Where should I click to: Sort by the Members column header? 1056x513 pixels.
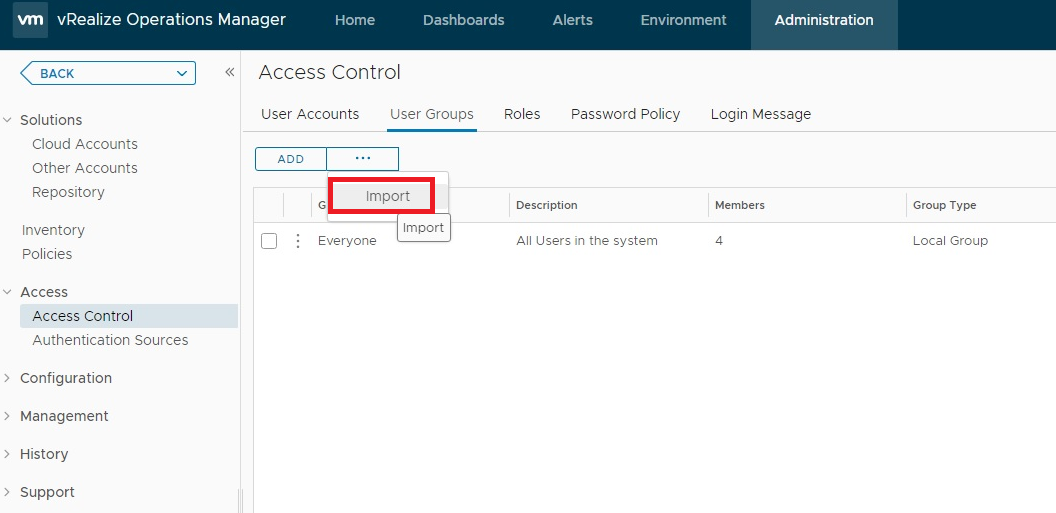pos(739,205)
